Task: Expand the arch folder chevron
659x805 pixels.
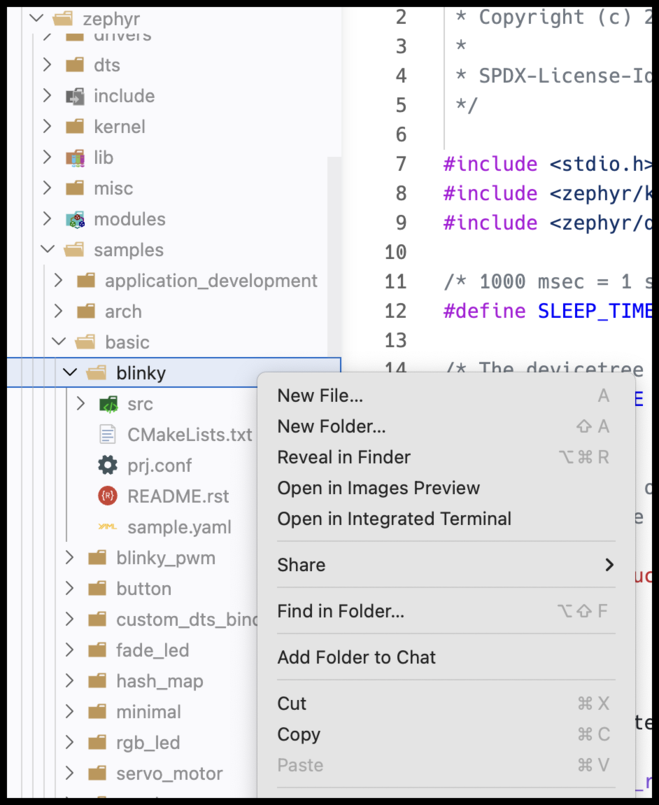Action: 59,311
